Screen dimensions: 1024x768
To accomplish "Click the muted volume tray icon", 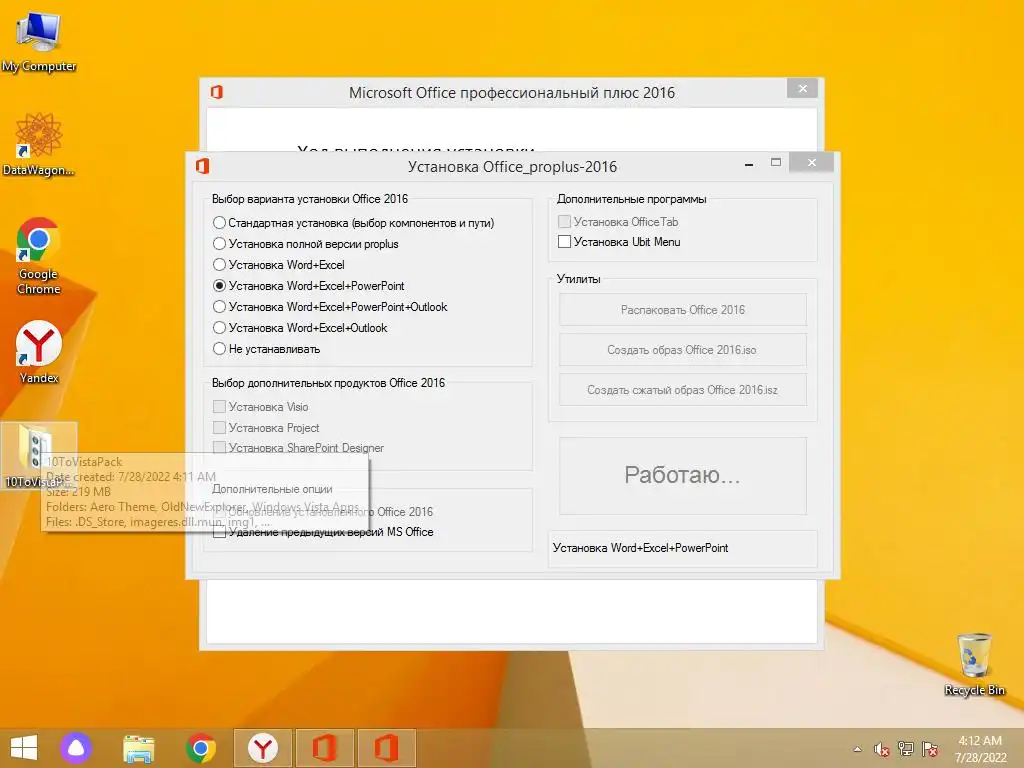I will 882,749.
